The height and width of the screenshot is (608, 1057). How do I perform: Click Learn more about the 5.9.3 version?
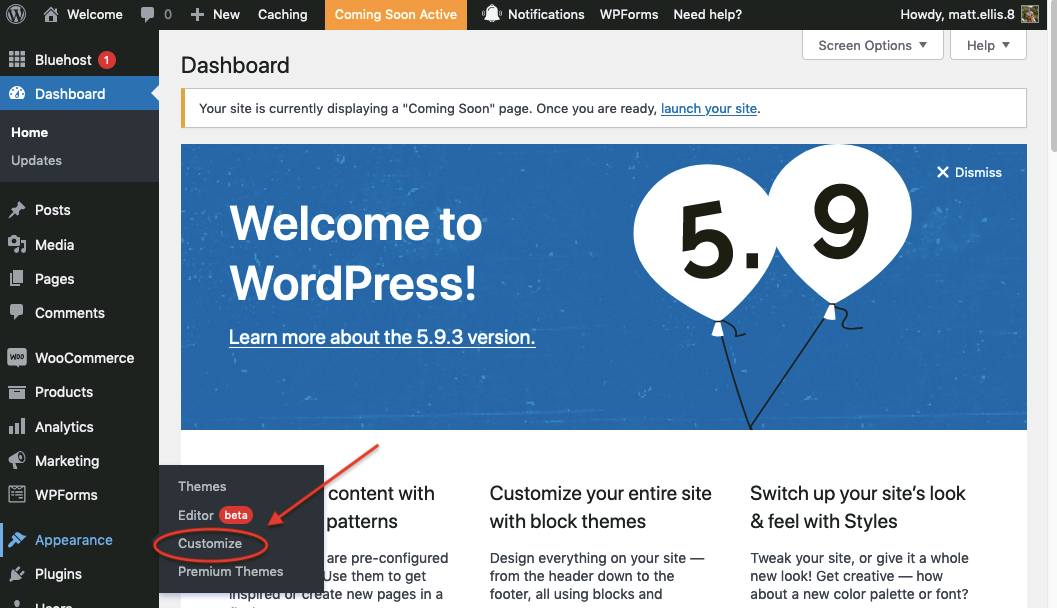pyautogui.click(x=382, y=336)
